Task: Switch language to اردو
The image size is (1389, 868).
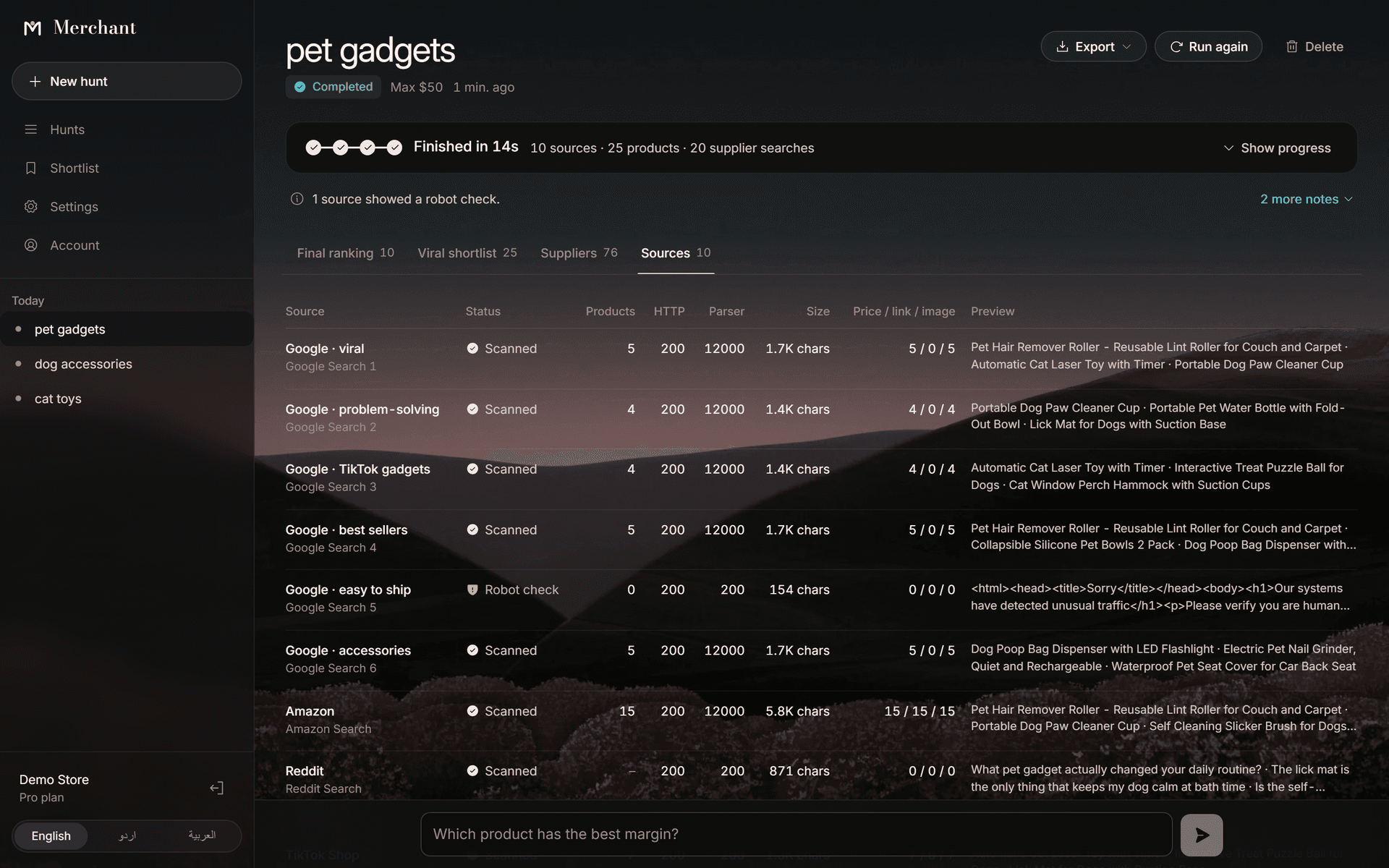Action: point(127,836)
